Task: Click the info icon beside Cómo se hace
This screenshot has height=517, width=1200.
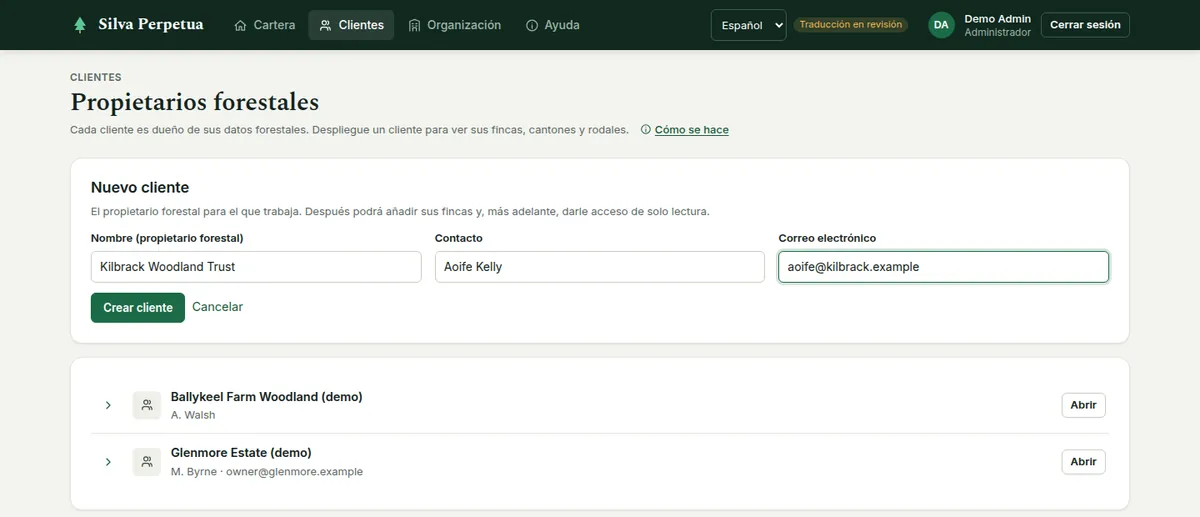Action: coord(645,130)
